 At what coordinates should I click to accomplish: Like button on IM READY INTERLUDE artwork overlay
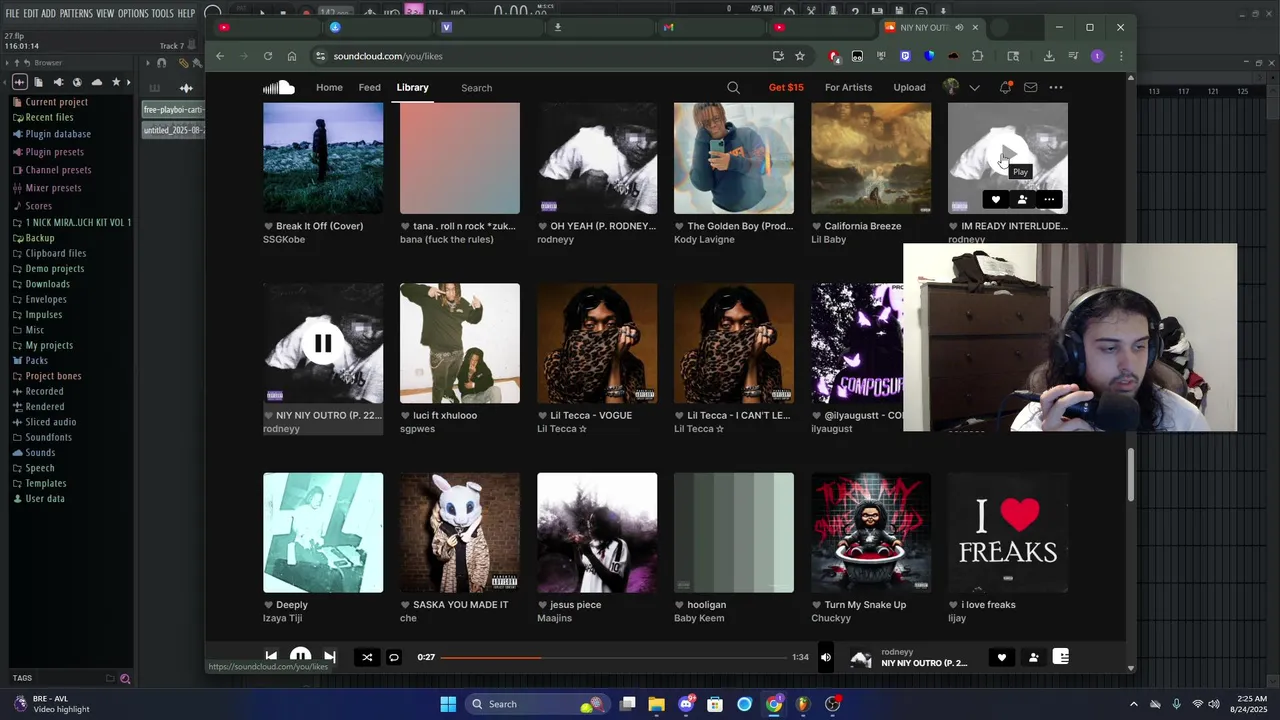995,200
